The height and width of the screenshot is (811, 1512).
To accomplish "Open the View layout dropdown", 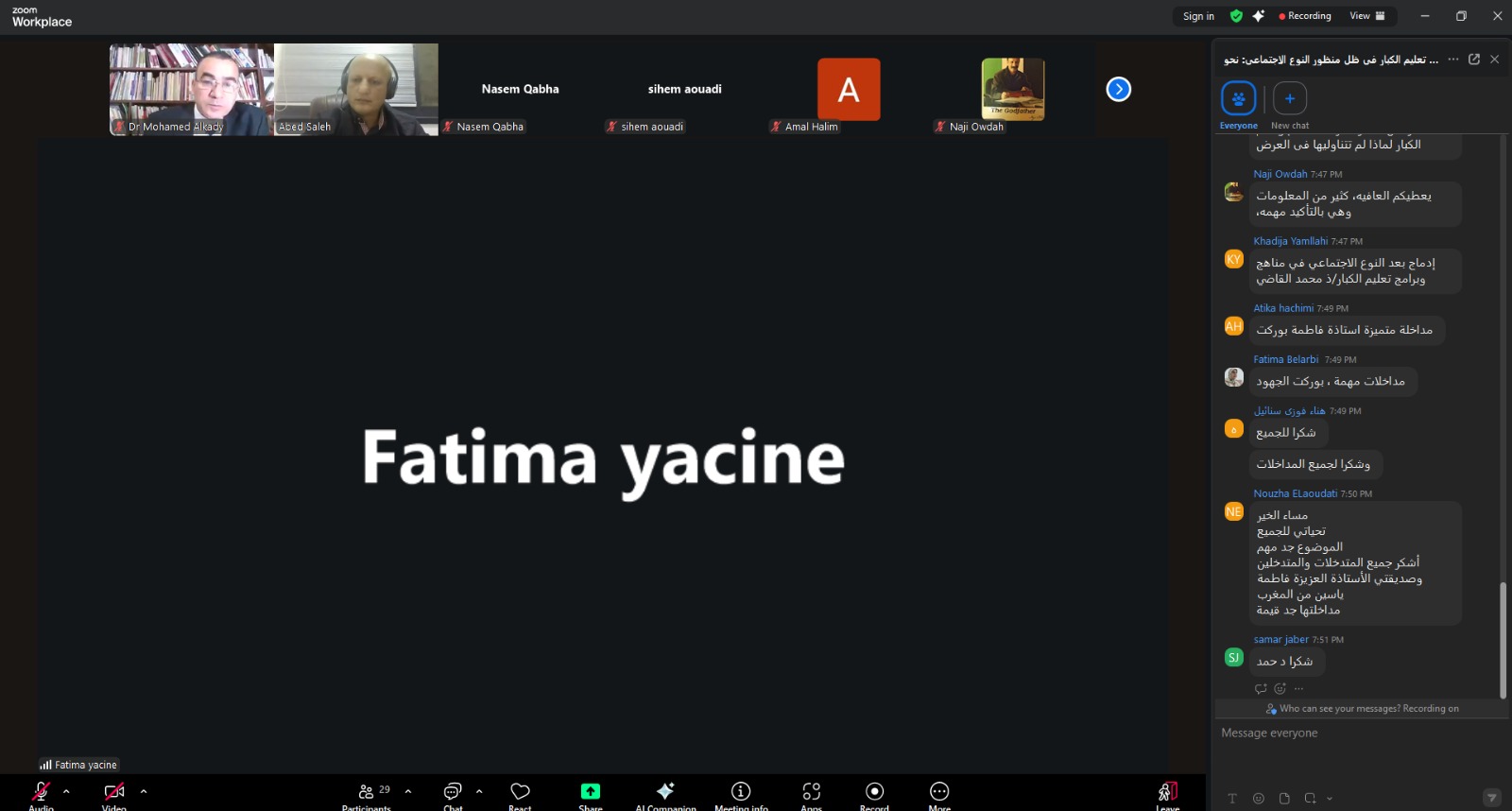I will pos(1366,16).
